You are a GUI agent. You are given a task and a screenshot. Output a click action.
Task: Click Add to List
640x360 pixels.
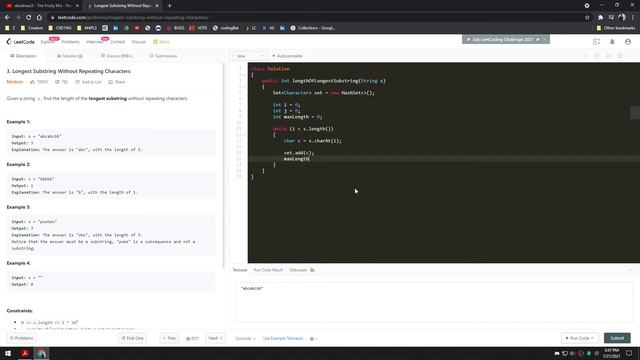88,82
